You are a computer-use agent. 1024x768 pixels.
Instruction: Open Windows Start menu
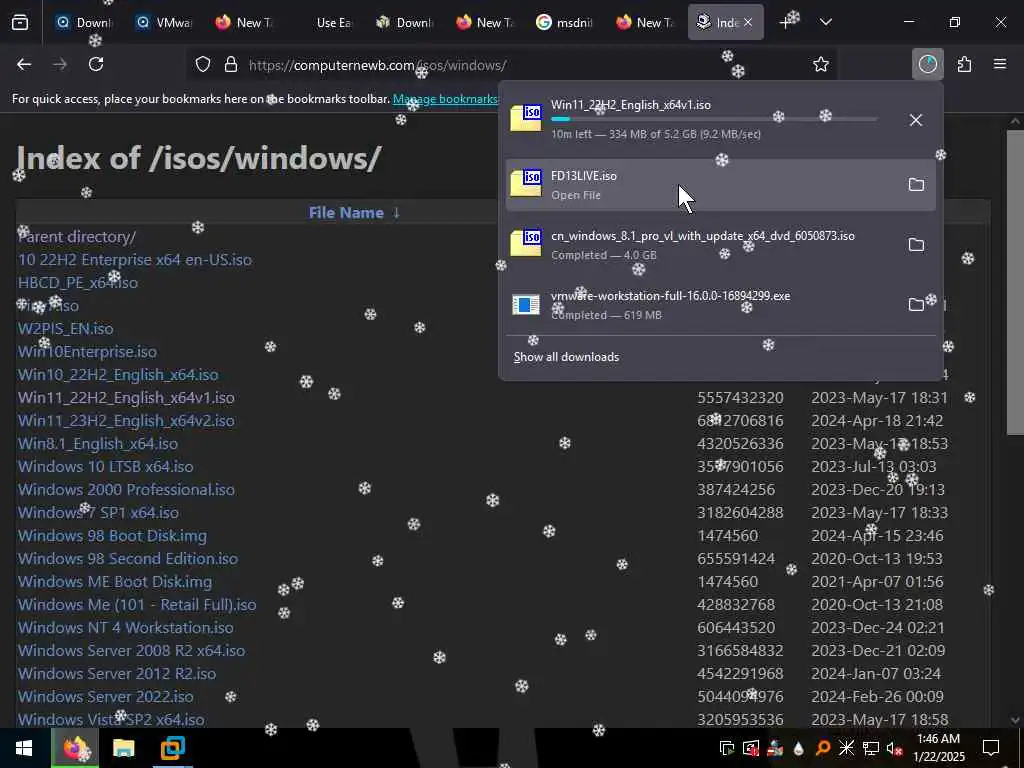[x=24, y=748]
